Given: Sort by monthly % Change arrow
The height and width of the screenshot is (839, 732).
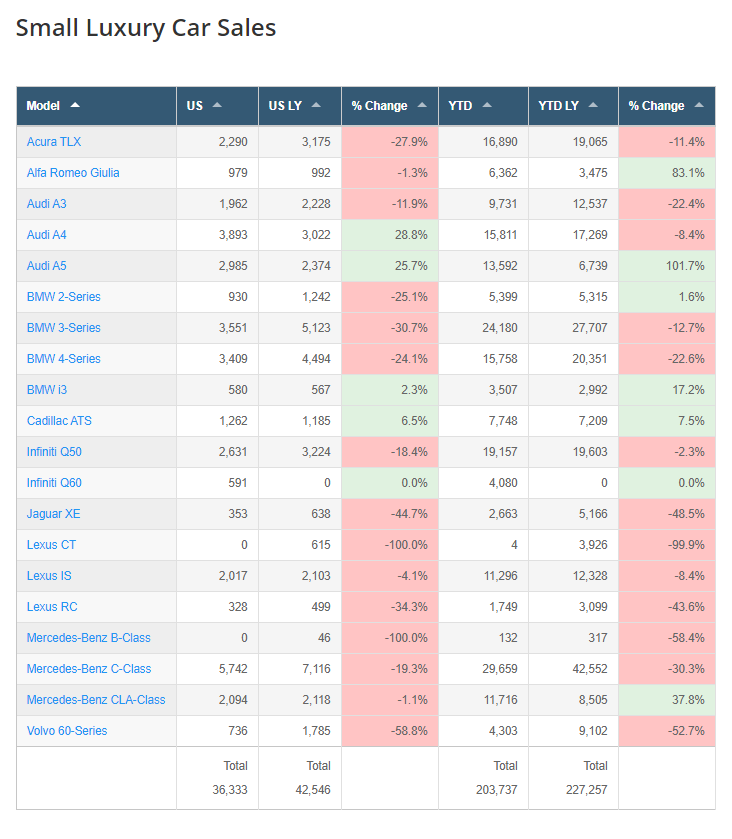Looking at the screenshot, I should click(x=422, y=105).
